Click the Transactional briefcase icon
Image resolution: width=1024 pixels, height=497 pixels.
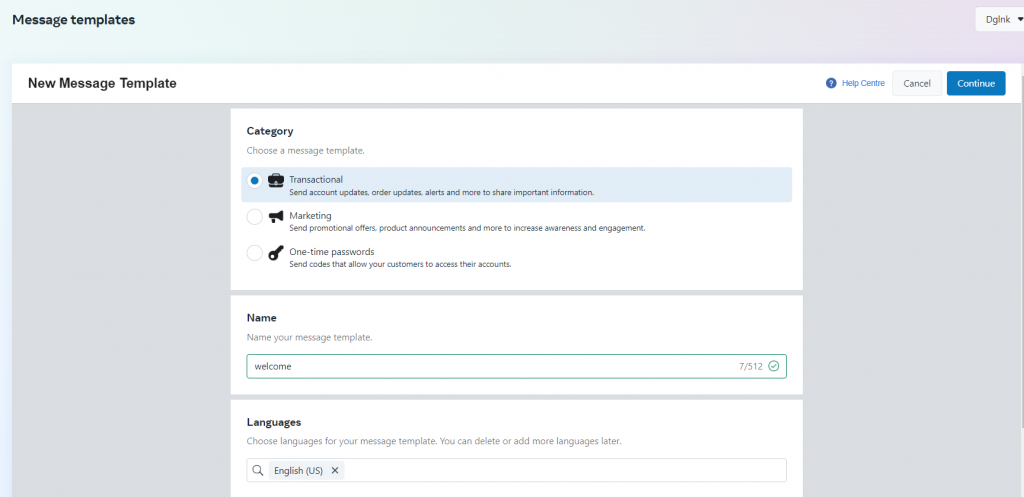pyautogui.click(x=276, y=180)
